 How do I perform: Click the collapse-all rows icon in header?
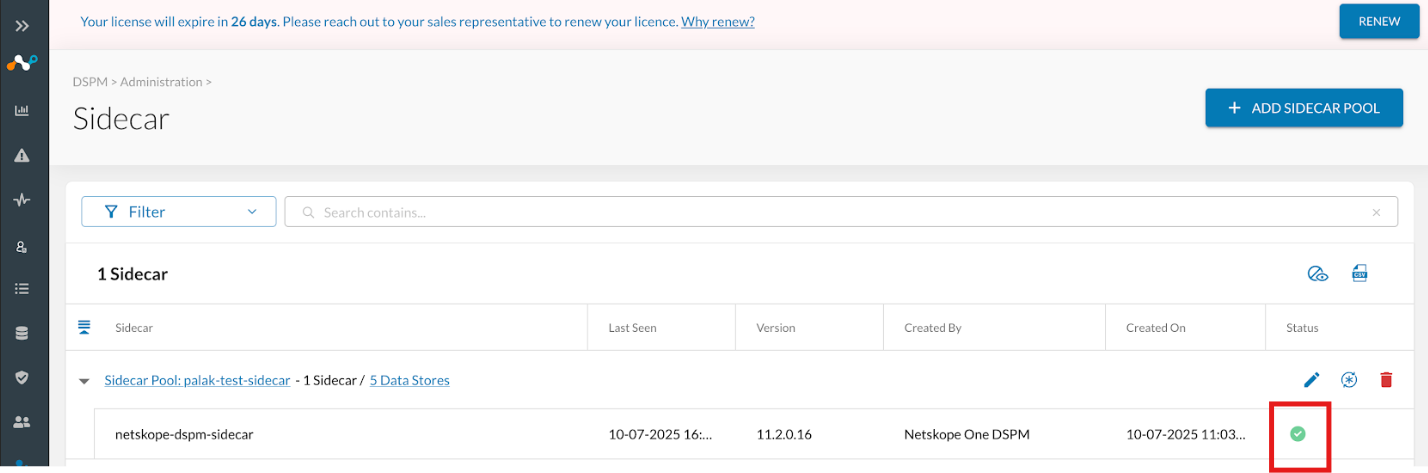84,327
